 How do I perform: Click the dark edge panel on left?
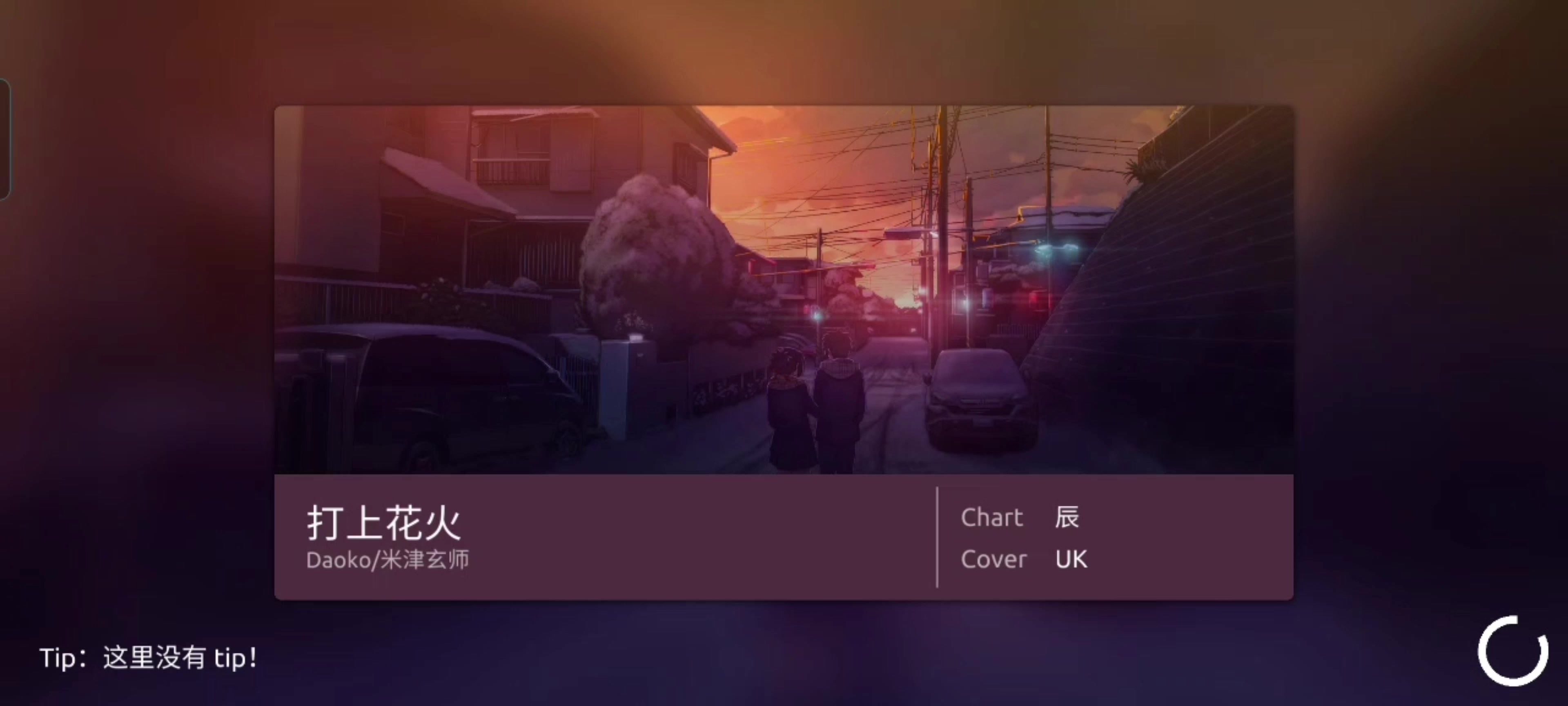pyautogui.click(x=5, y=139)
